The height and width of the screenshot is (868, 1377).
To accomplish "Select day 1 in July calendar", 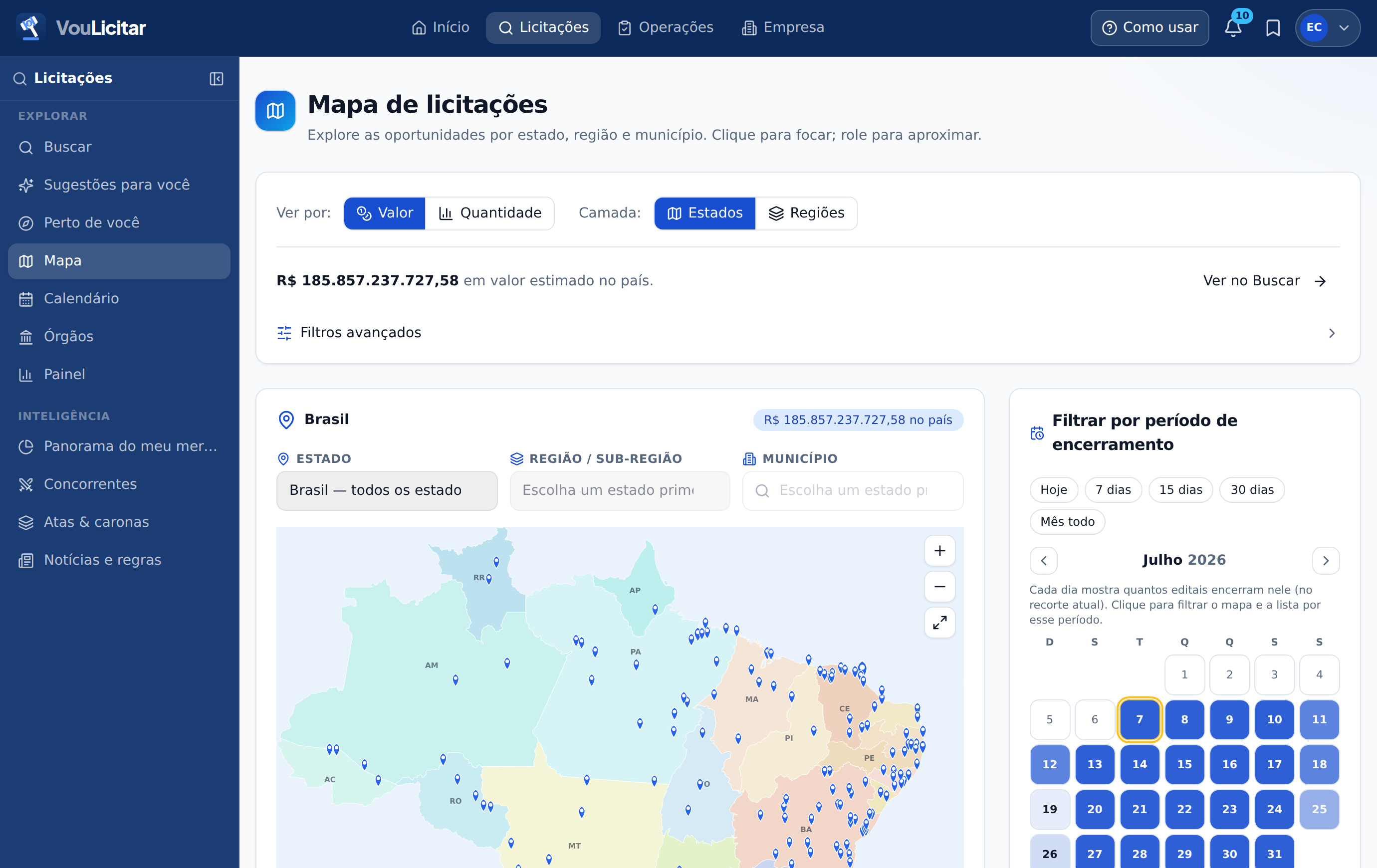I will (1184, 675).
